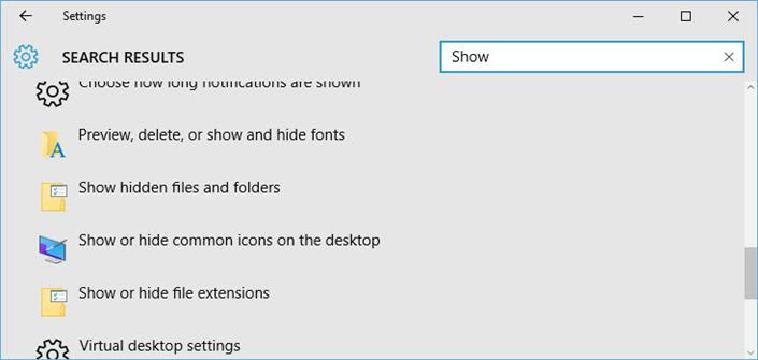Open Show or hide file extensions
This screenshot has width=758, height=360.
point(174,293)
